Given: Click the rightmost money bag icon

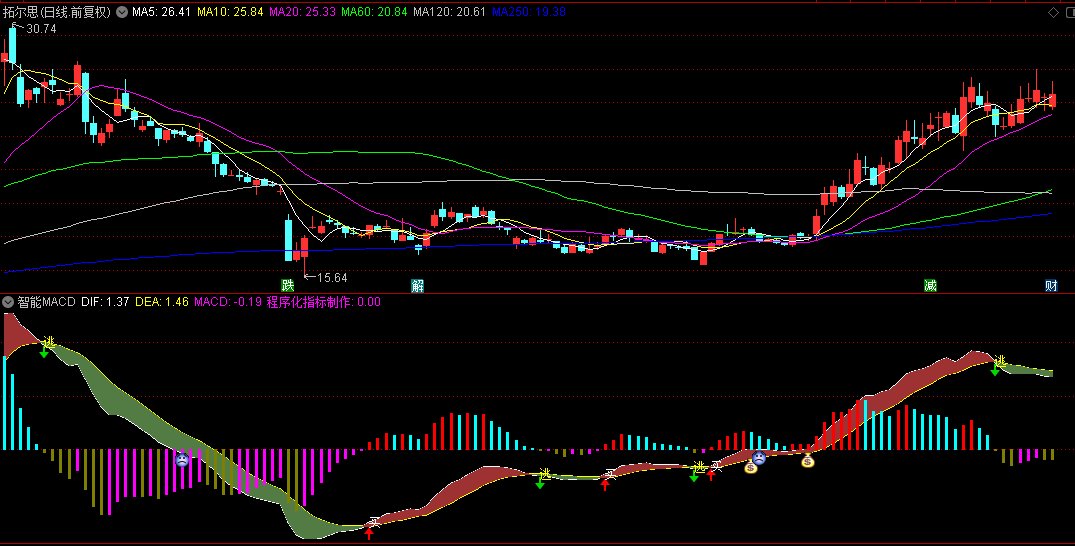Looking at the screenshot, I should (808, 460).
